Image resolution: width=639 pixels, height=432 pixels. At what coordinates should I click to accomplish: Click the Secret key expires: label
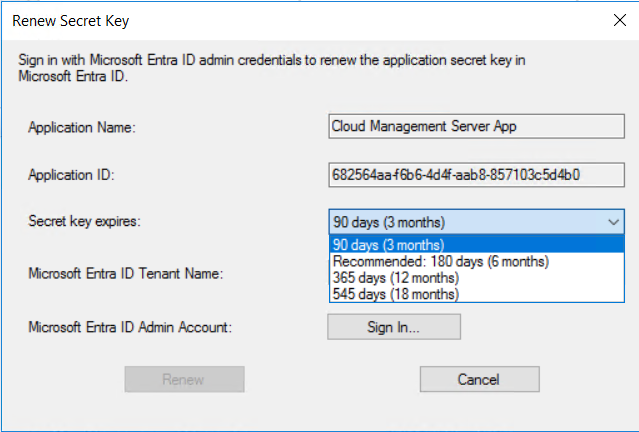coord(84,221)
